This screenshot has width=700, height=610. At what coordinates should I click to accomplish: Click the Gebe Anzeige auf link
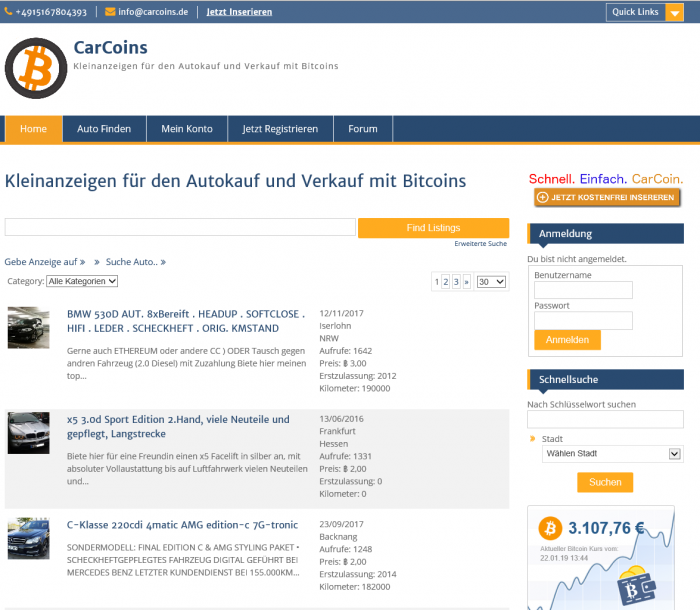[x=45, y=262]
